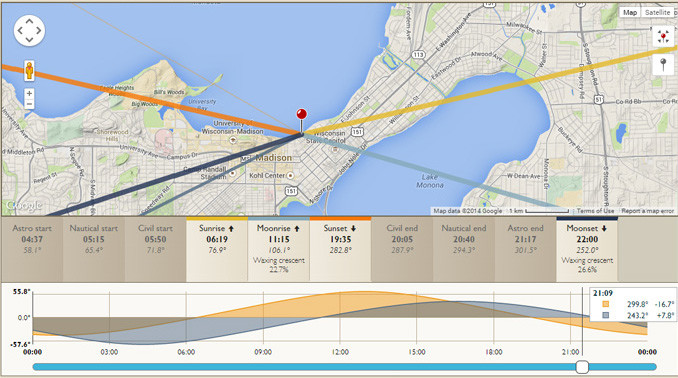The image size is (678, 378).
Task: Open the Terms of Use link
Action: click(595, 211)
